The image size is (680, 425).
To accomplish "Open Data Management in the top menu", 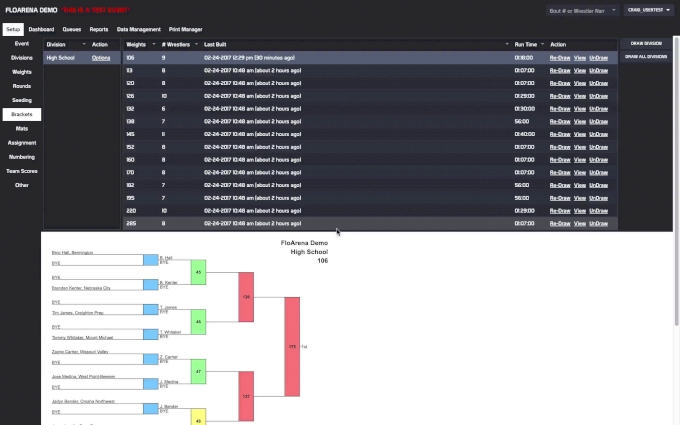I will (x=138, y=29).
